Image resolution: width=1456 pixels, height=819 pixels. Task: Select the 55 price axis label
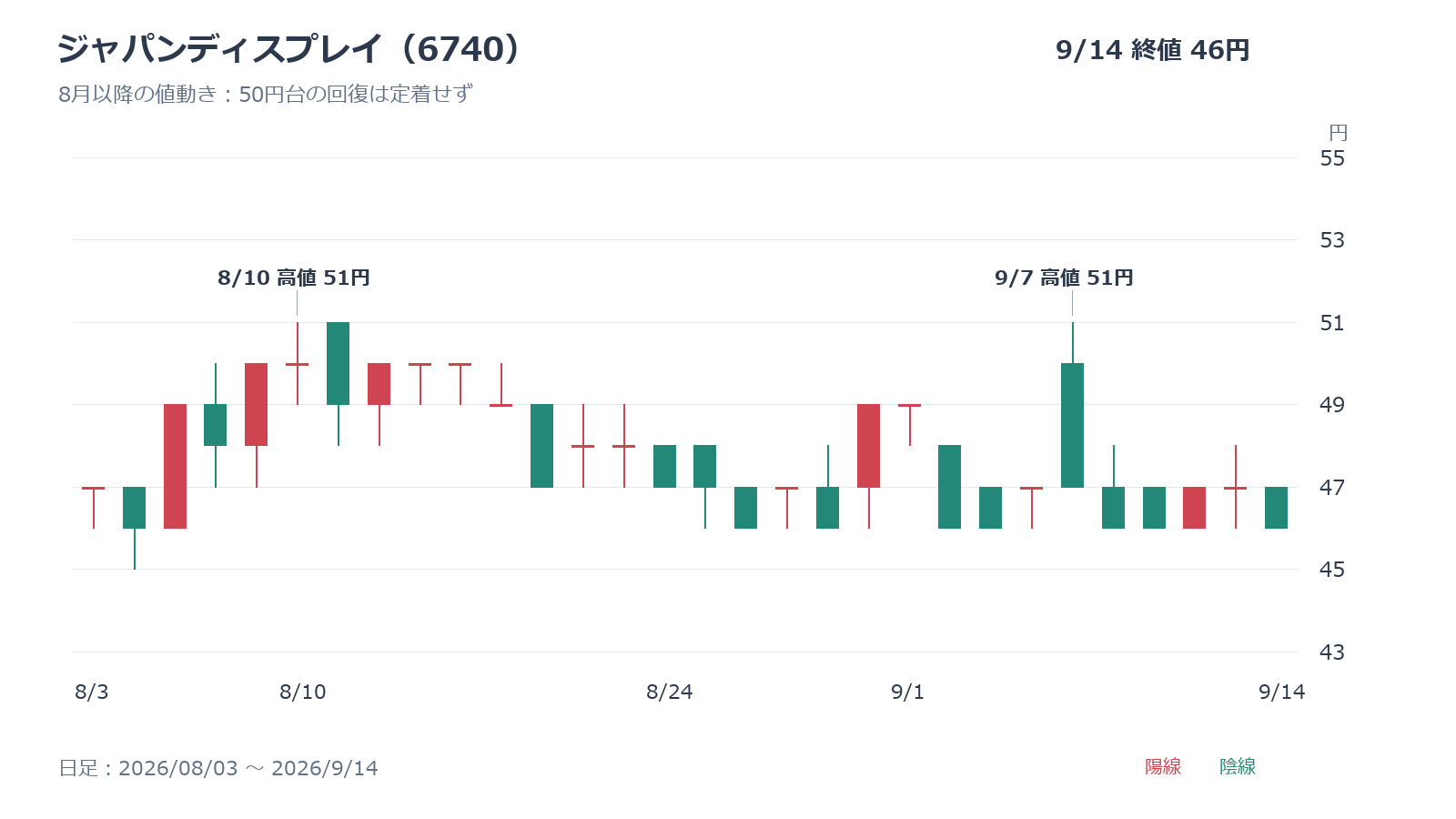pos(1332,158)
